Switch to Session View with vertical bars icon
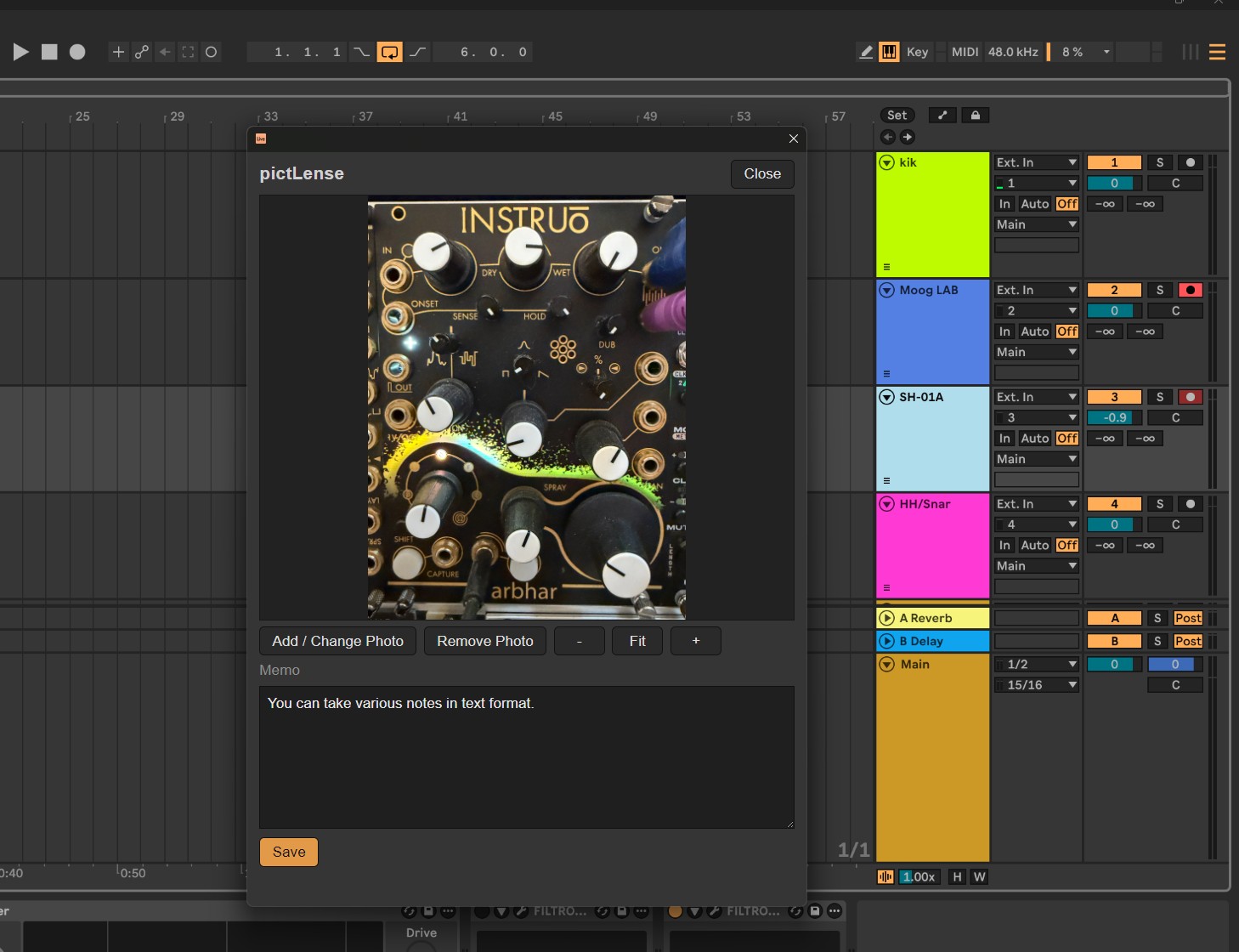Viewport: 1239px width, 952px height. point(1191,52)
